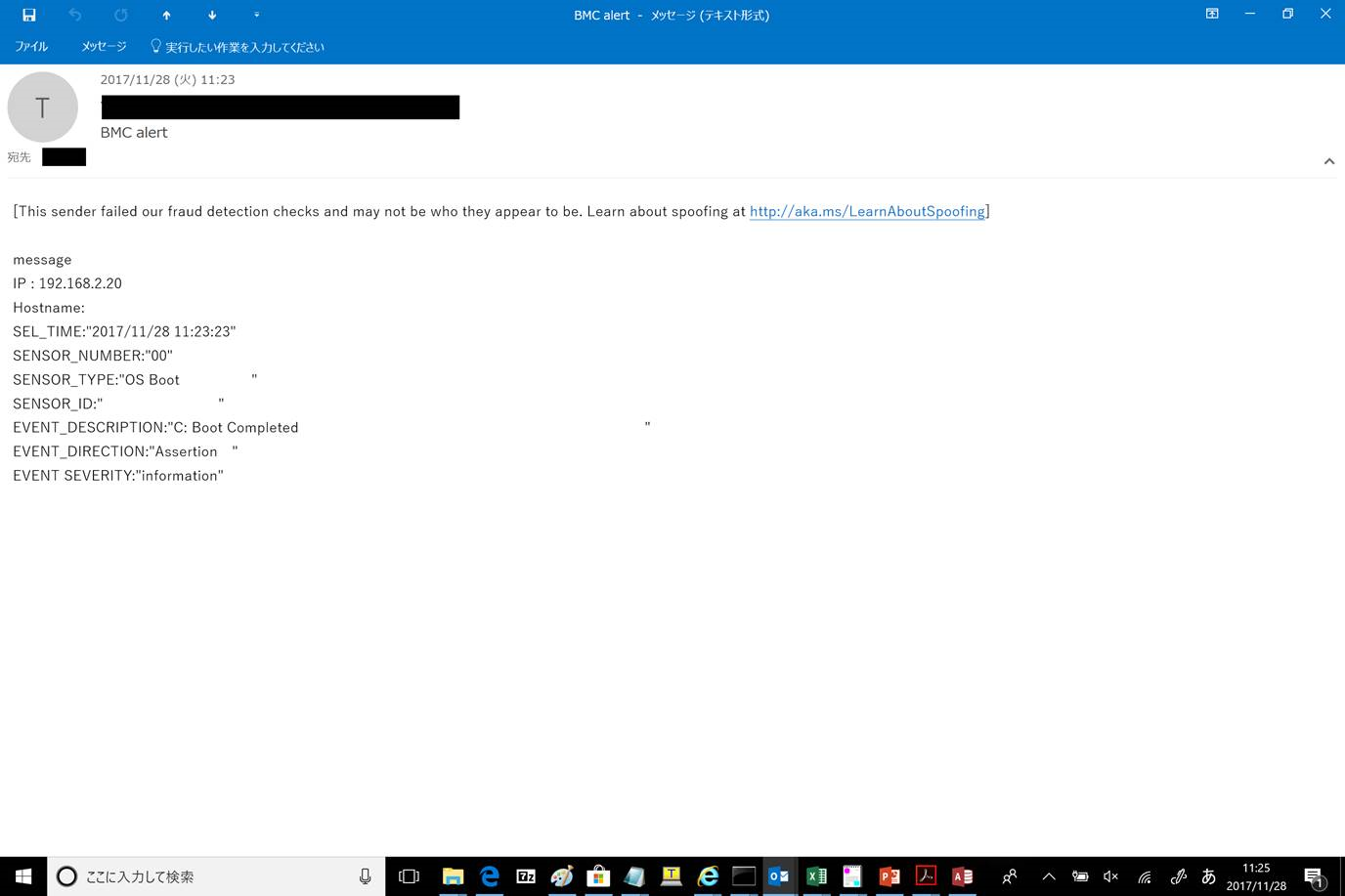Show hidden system tray icons
The image size is (1345, 896).
click(x=1048, y=876)
